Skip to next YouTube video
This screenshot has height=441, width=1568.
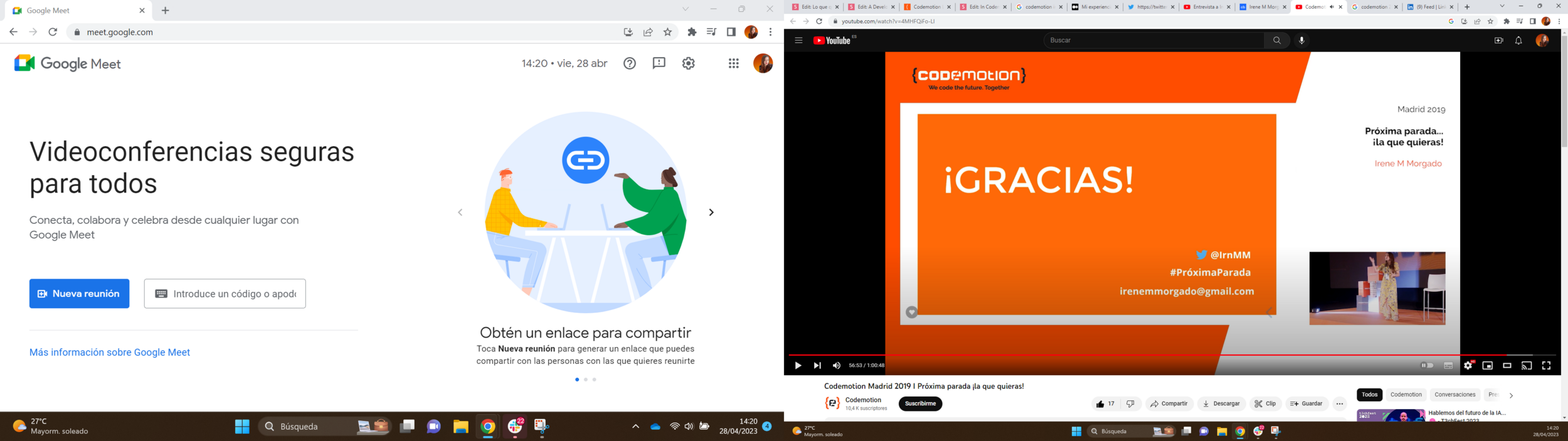[x=817, y=366]
